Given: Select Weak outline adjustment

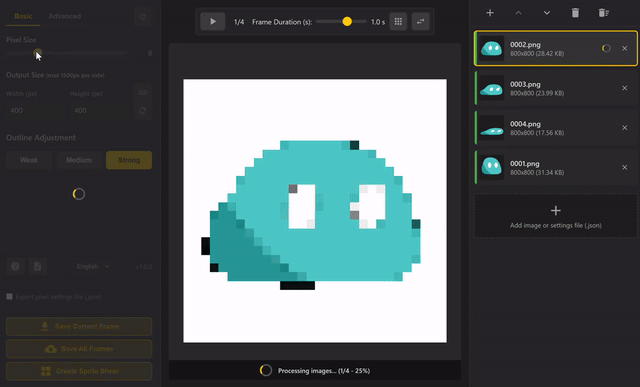Looking at the screenshot, I should [29, 160].
